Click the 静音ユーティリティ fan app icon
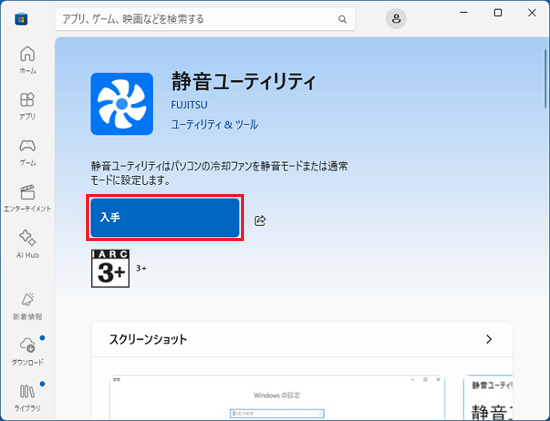The image size is (550, 421). tap(122, 104)
